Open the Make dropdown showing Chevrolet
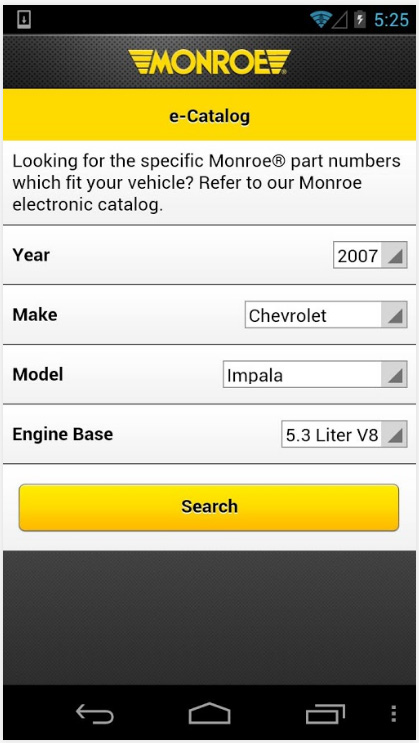 click(x=326, y=315)
